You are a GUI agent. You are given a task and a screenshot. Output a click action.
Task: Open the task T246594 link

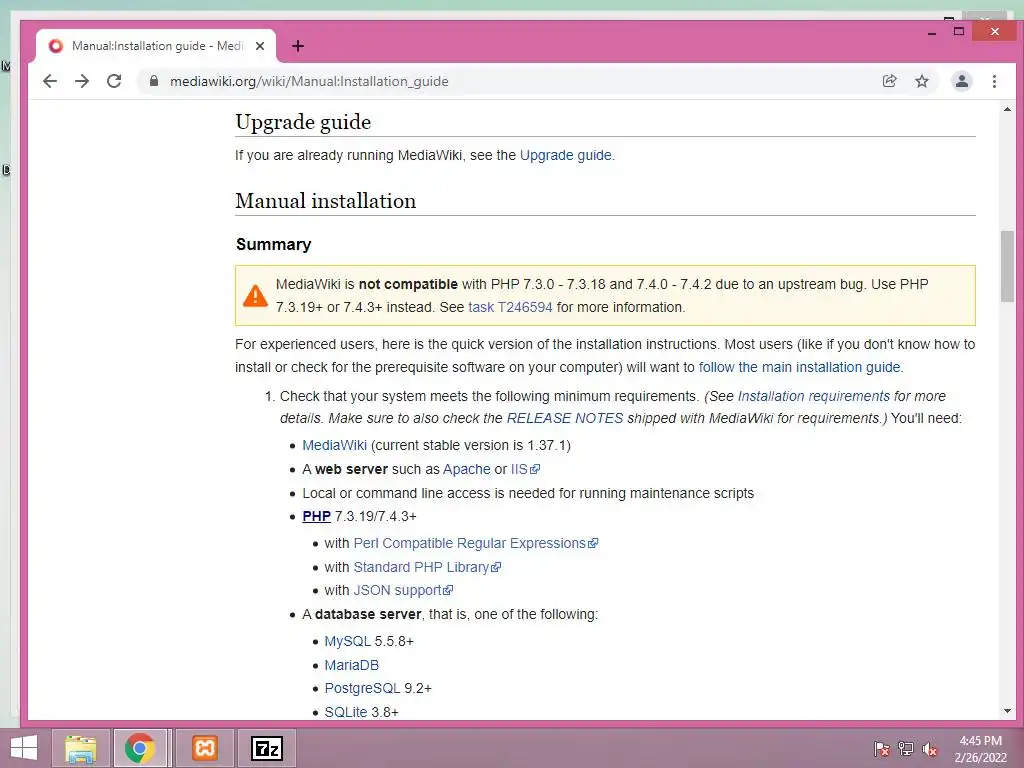pos(510,307)
